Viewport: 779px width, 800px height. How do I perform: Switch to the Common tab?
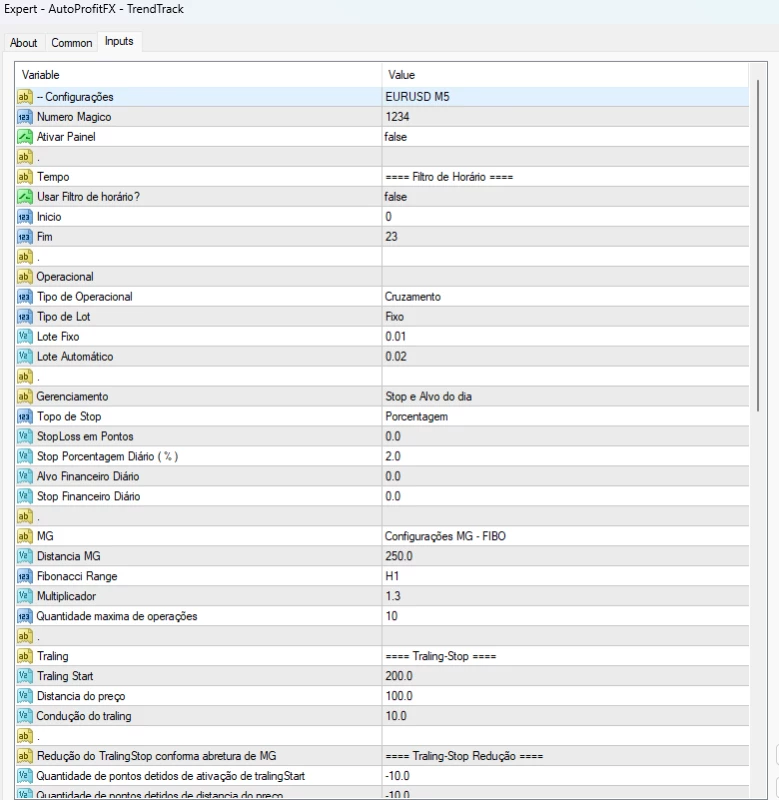[x=71, y=43]
